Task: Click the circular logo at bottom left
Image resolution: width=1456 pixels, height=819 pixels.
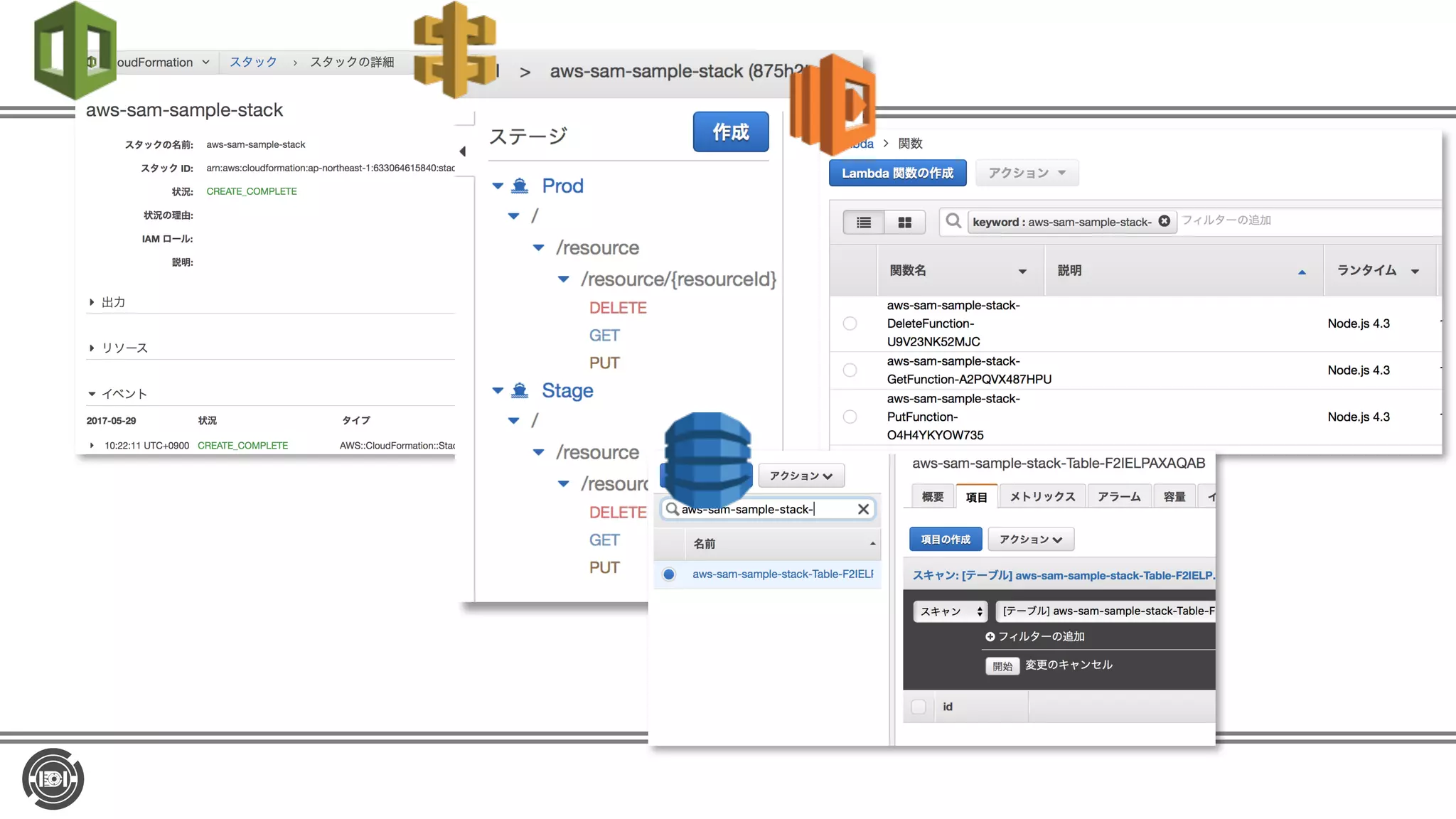Action: pyautogui.click(x=53, y=779)
